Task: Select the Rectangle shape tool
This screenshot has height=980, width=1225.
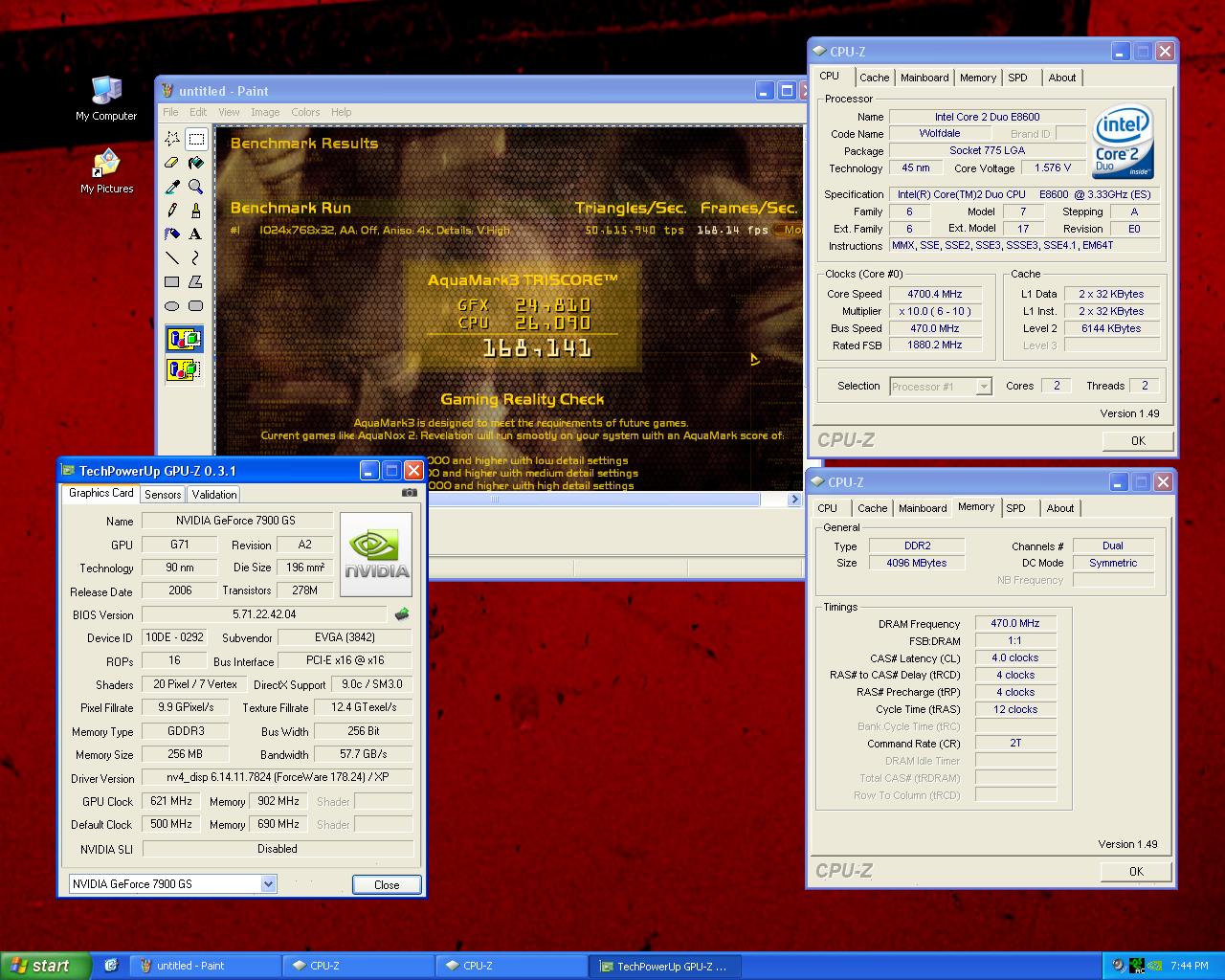Action: point(172,282)
